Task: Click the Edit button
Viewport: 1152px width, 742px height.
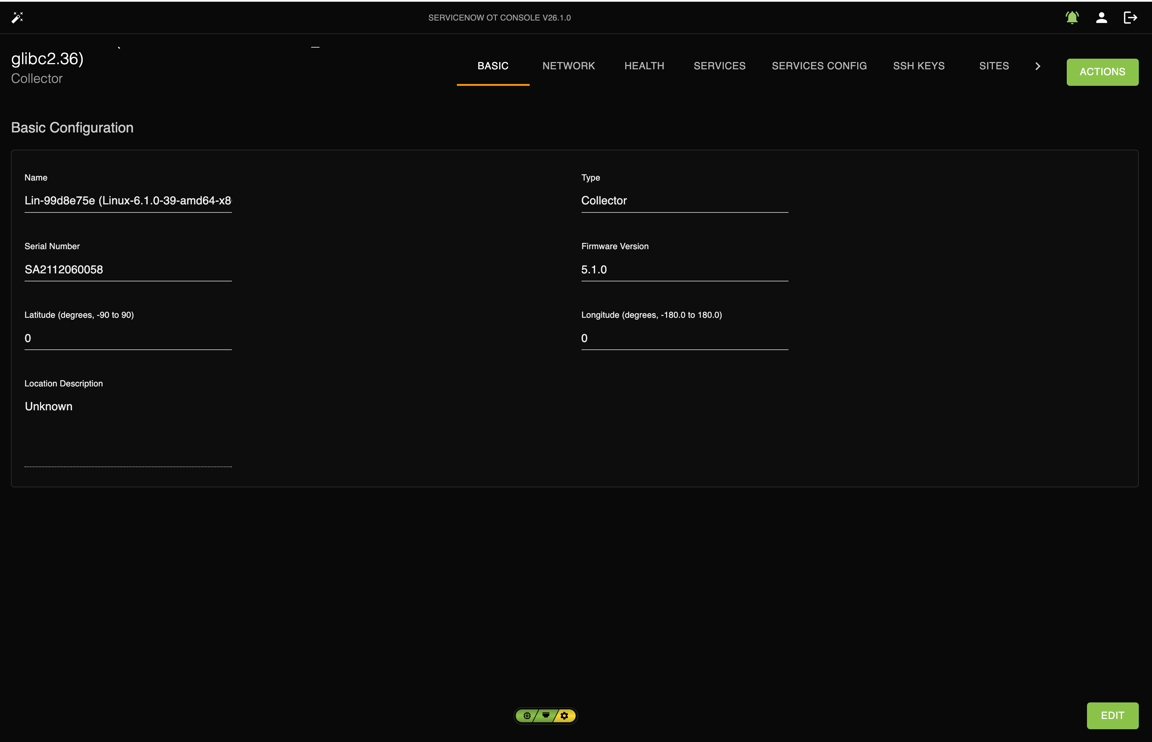Action: [1112, 716]
